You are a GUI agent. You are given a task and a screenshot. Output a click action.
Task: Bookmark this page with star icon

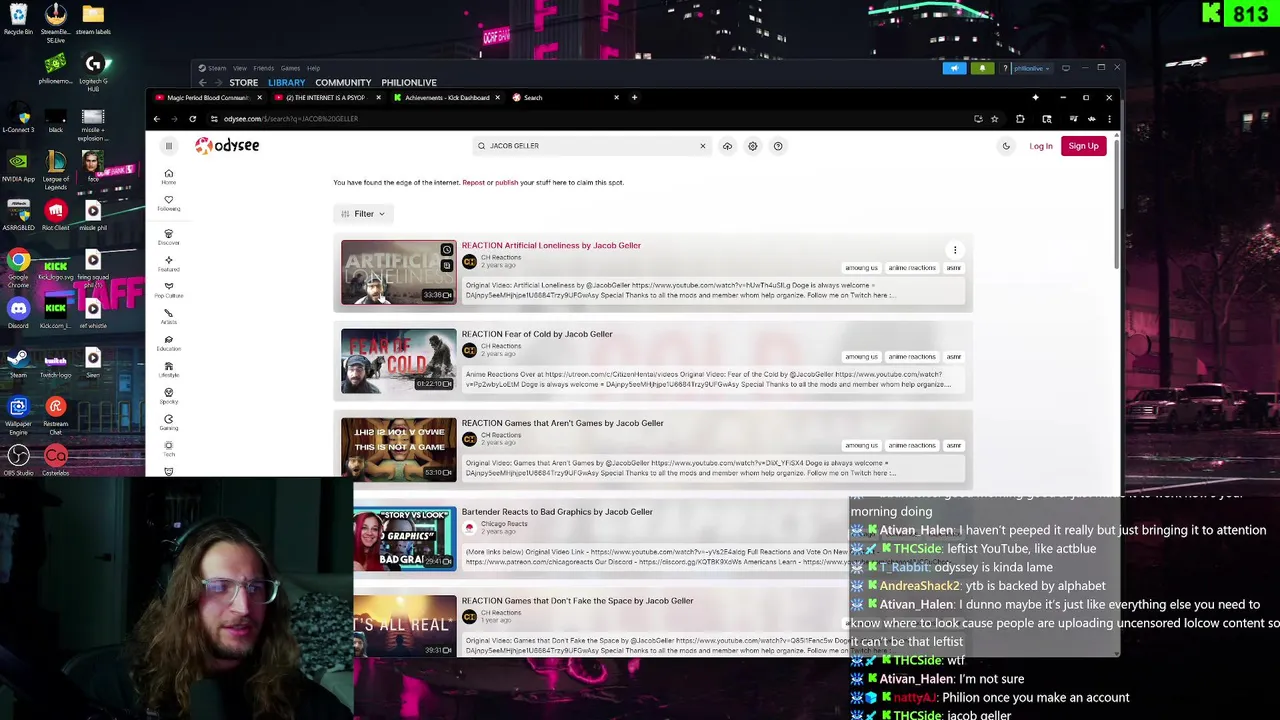[994, 119]
